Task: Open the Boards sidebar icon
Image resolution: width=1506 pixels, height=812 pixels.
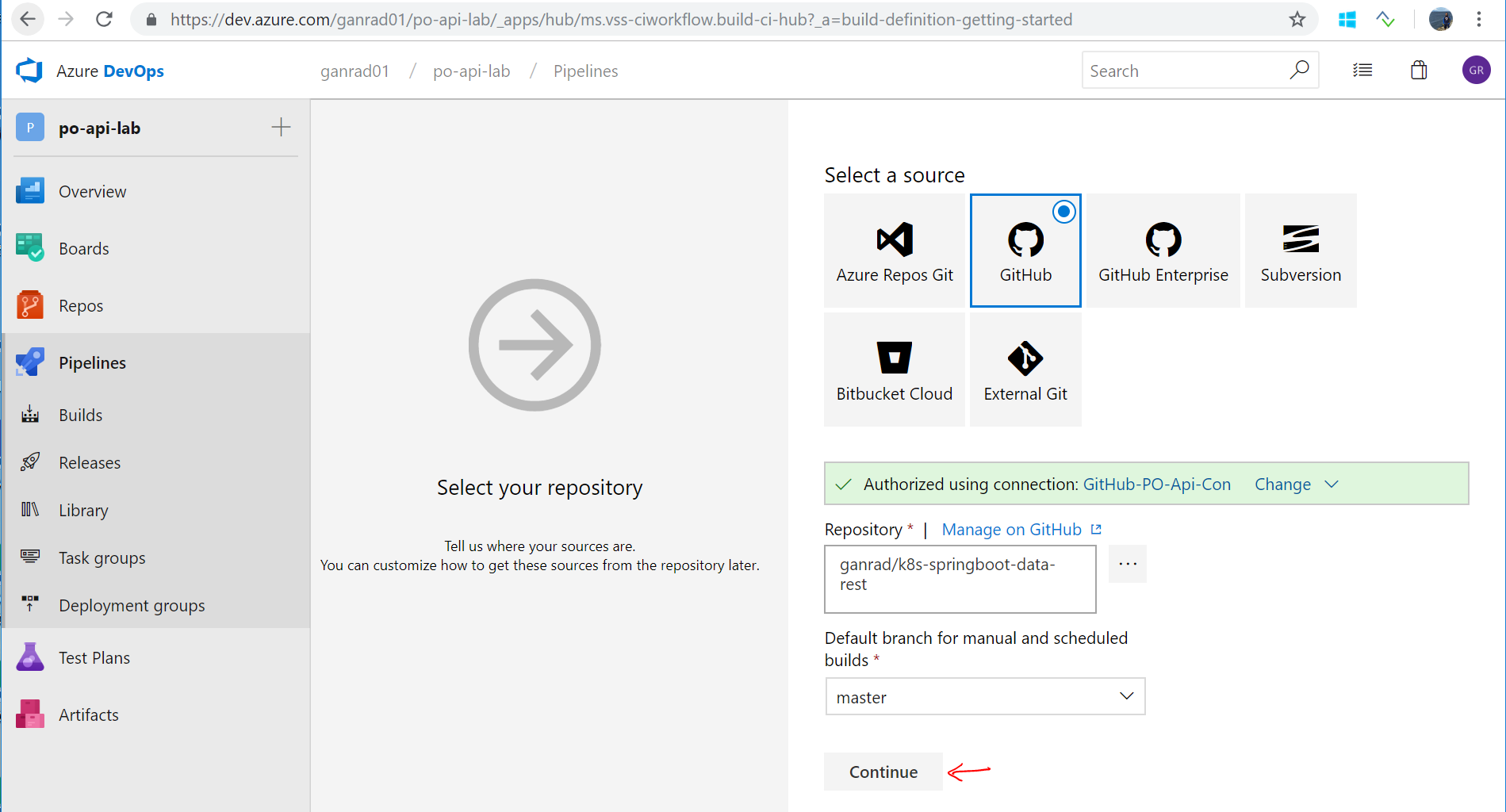Action: tap(30, 248)
